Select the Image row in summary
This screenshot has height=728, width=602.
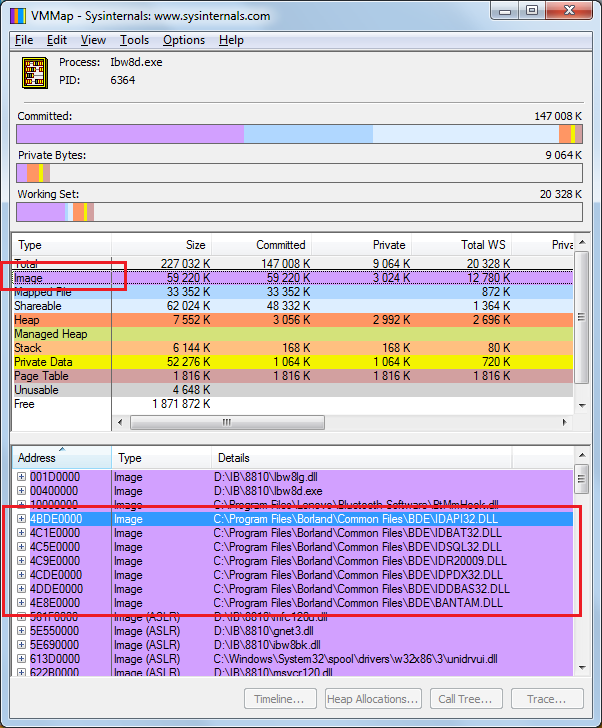[292, 278]
